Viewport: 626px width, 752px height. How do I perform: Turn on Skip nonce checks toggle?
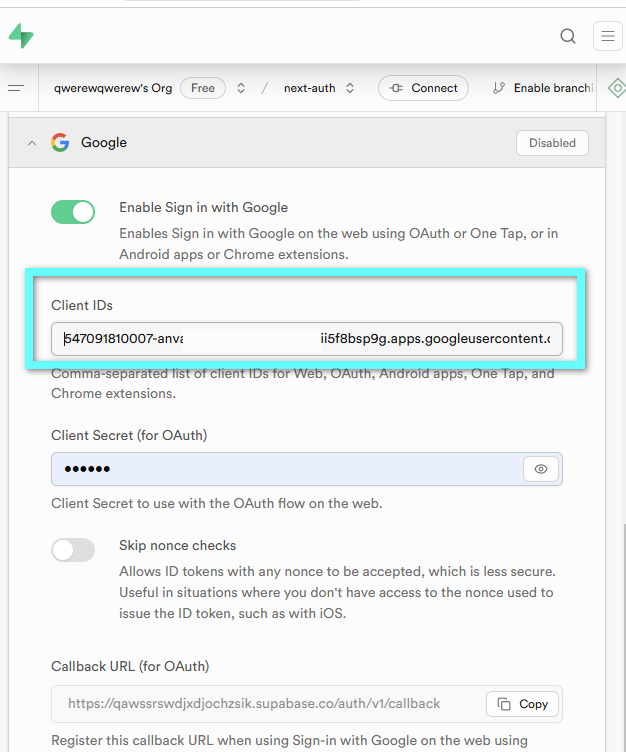point(73,550)
